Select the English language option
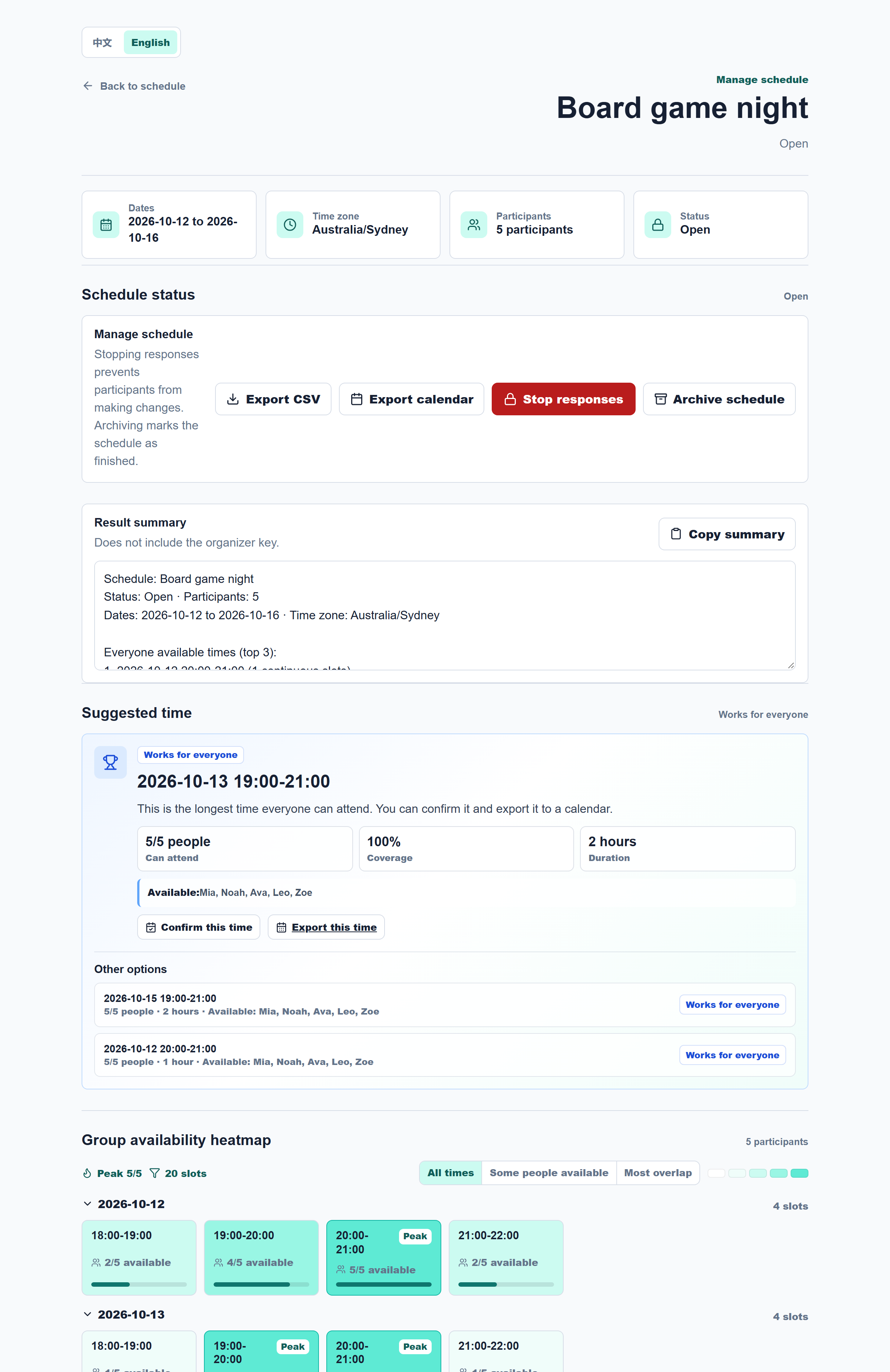 (151, 43)
